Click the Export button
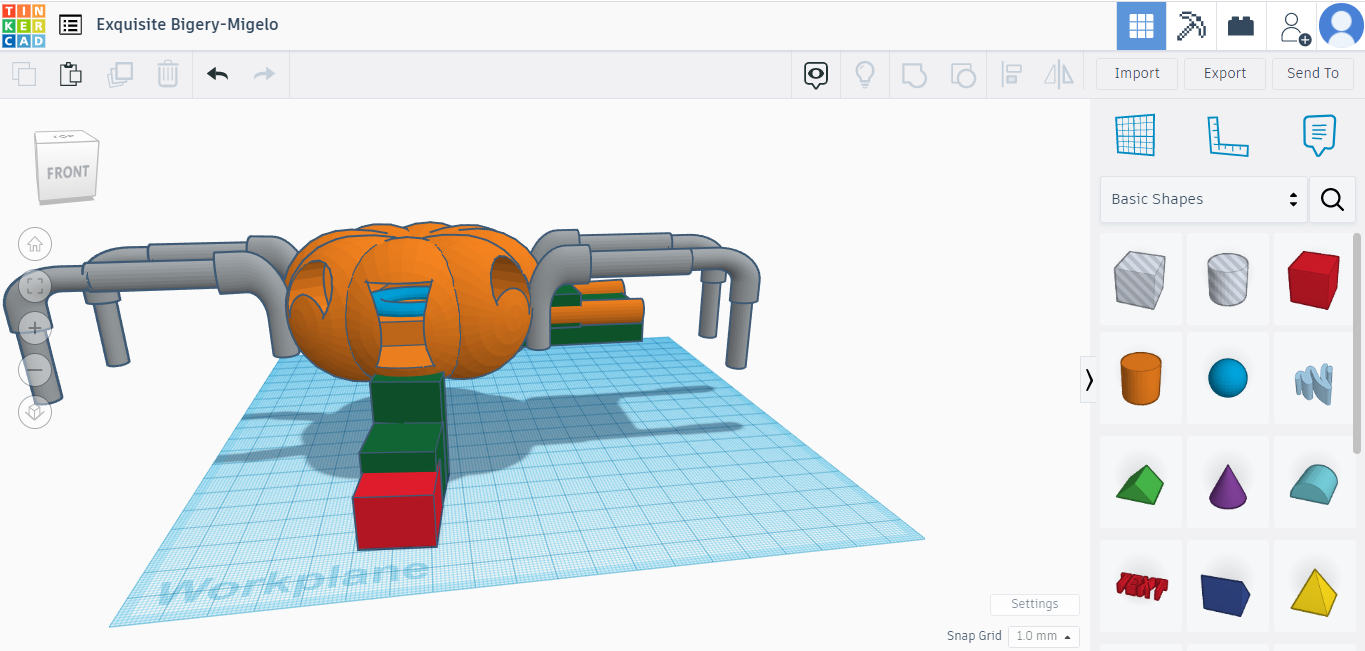The height and width of the screenshot is (651, 1365). [x=1224, y=73]
